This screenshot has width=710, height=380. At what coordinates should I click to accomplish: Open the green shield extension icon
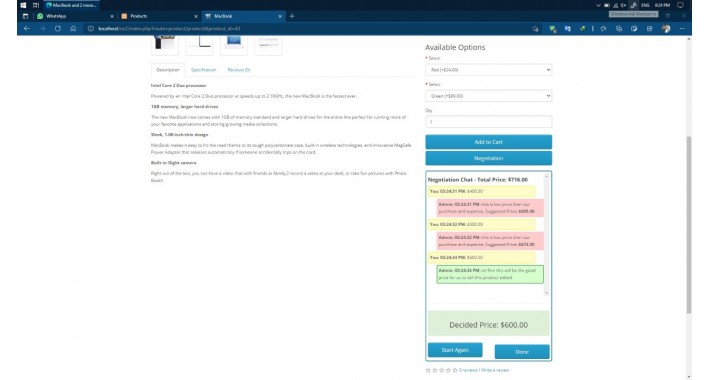[x=552, y=29]
